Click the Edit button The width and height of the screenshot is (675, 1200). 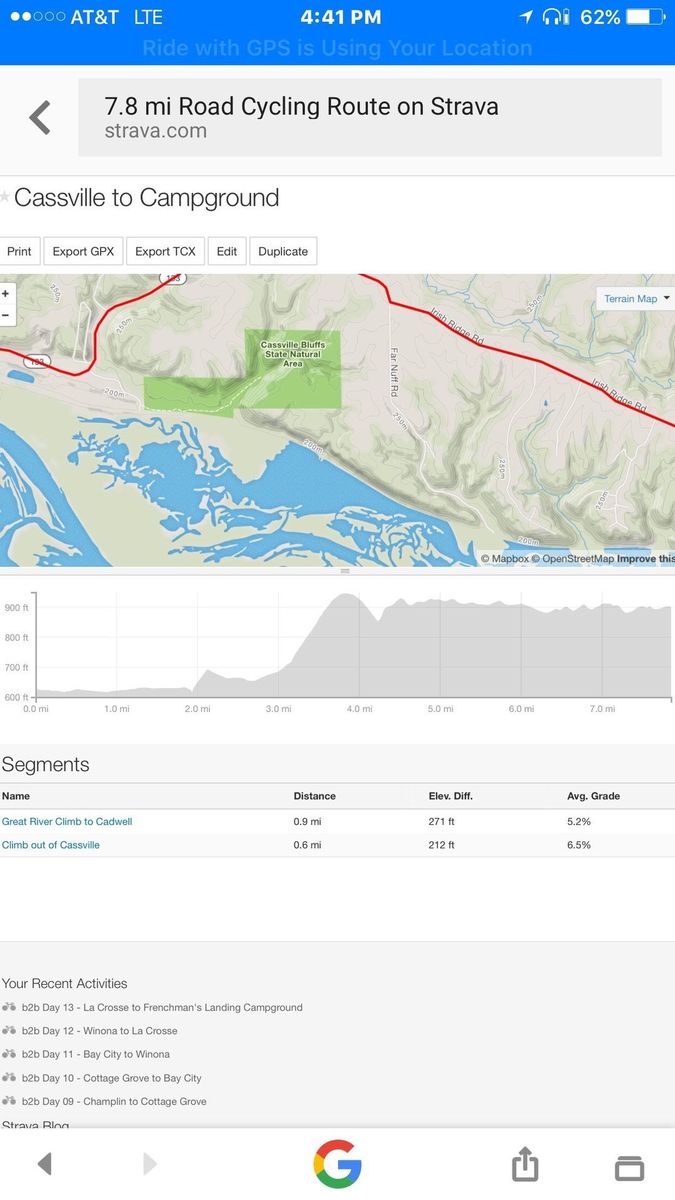(x=227, y=251)
